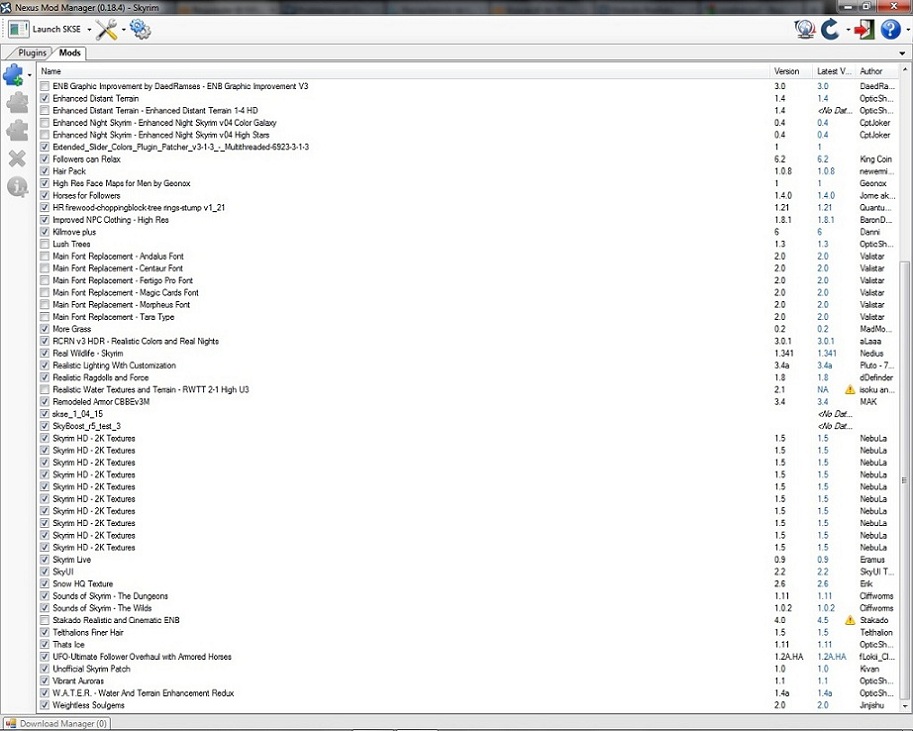This screenshot has height=731, width=913.
Task: Sort by the Author column header
Action: pos(877,71)
